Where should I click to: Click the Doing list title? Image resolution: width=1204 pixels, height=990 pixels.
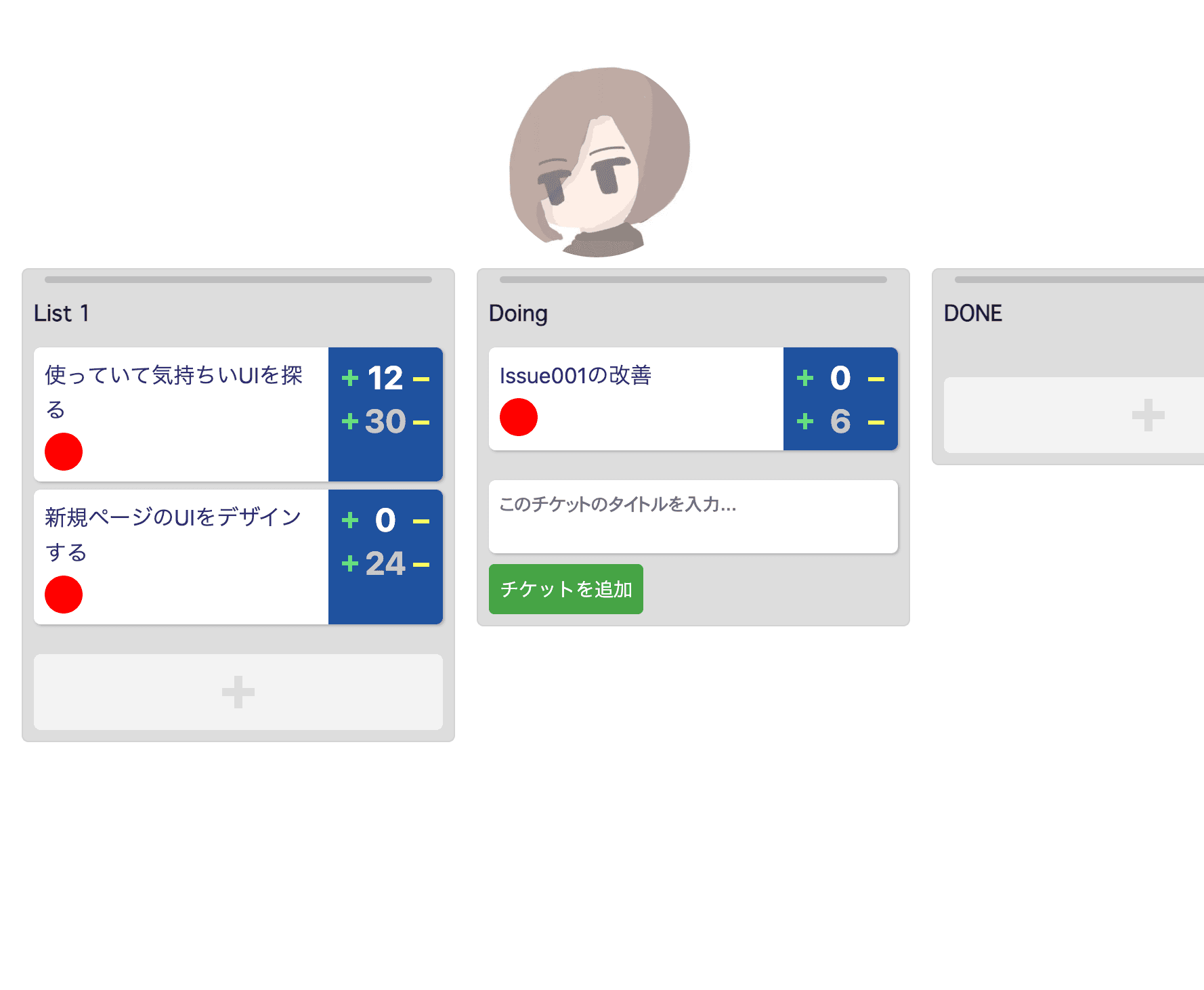pyautogui.click(x=518, y=314)
